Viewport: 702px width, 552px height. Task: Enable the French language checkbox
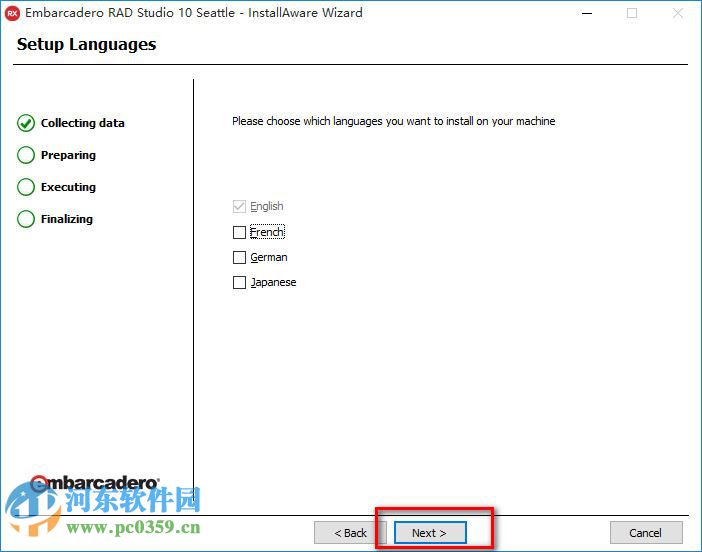click(239, 232)
